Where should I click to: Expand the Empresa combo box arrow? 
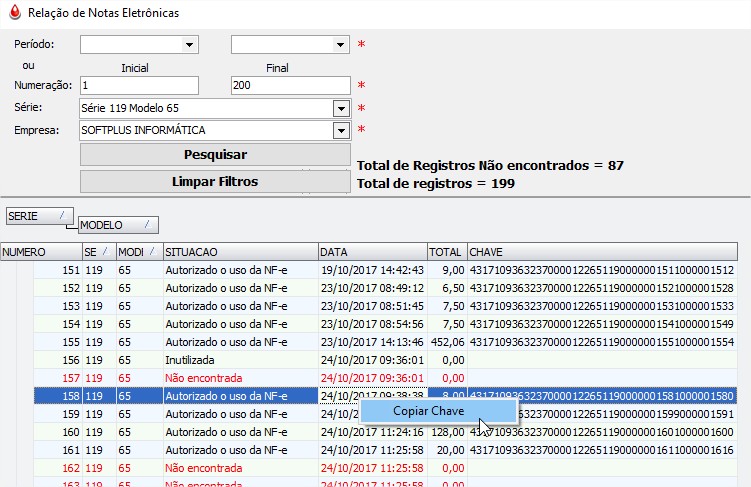point(341,130)
